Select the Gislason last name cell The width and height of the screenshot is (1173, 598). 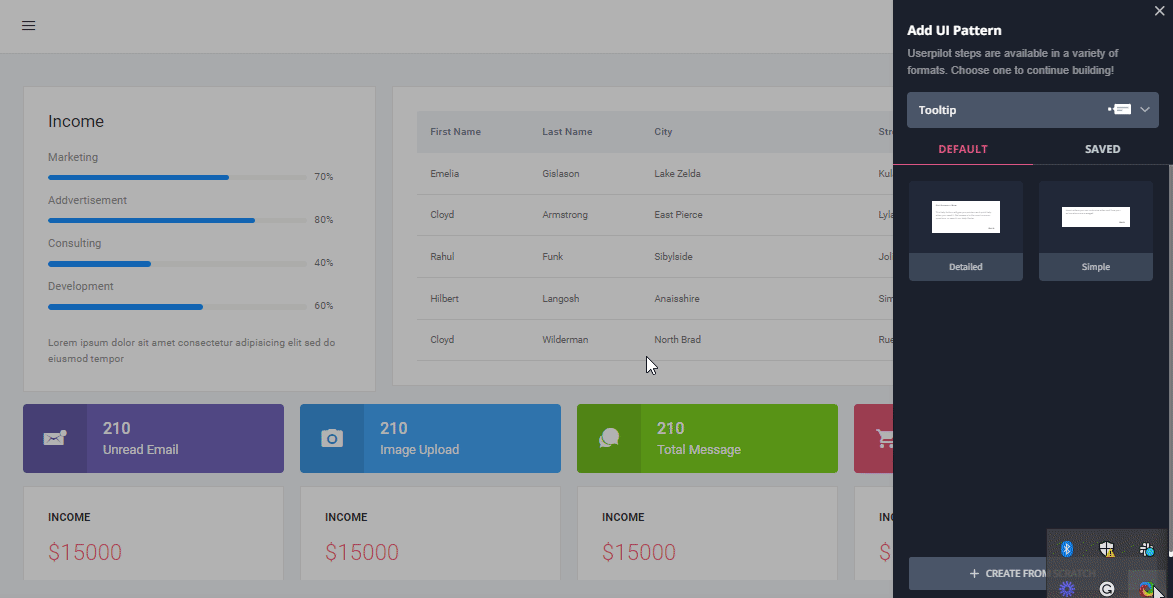click(560, 174)
